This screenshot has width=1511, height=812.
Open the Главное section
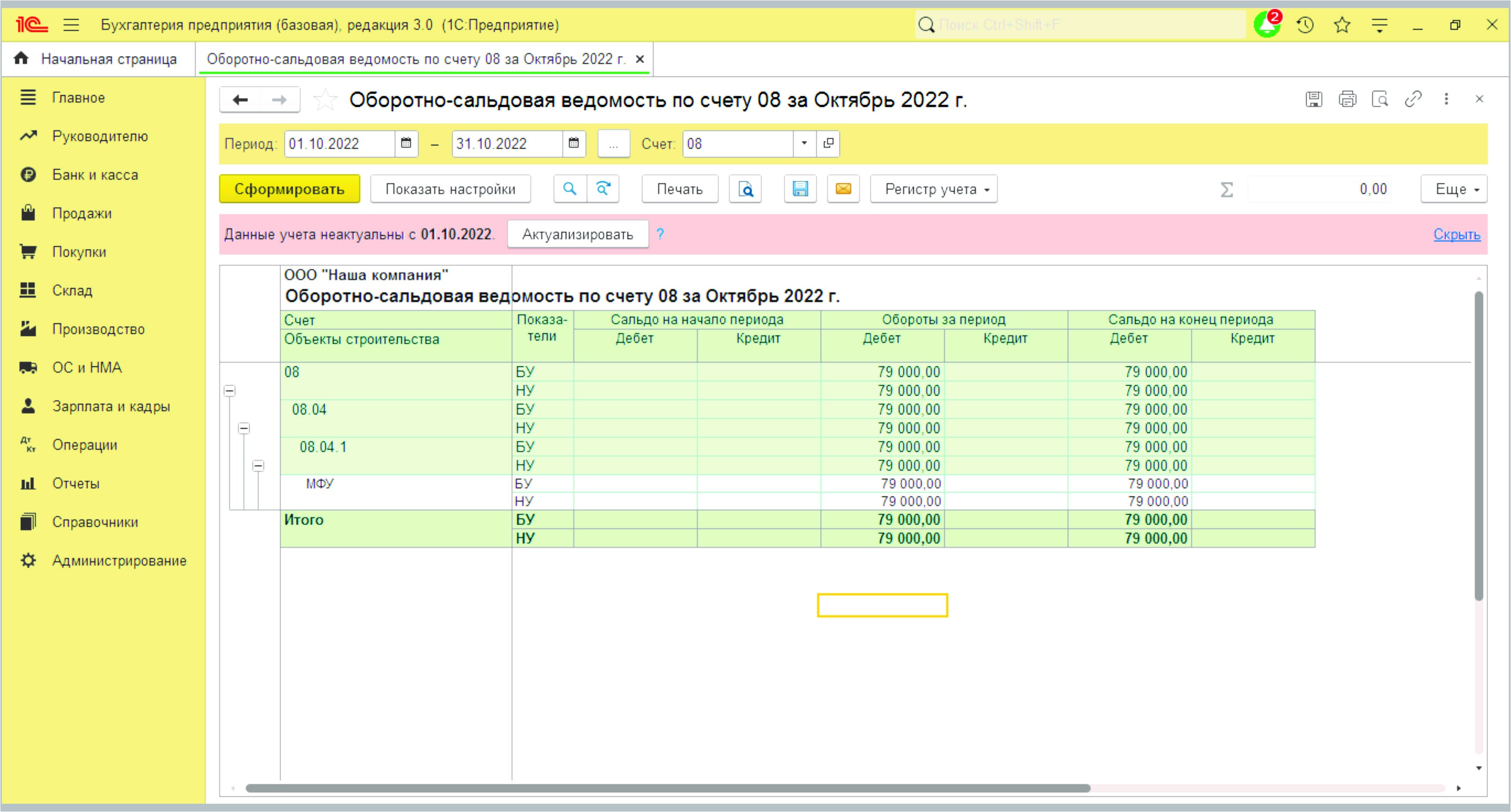point(79,97)
